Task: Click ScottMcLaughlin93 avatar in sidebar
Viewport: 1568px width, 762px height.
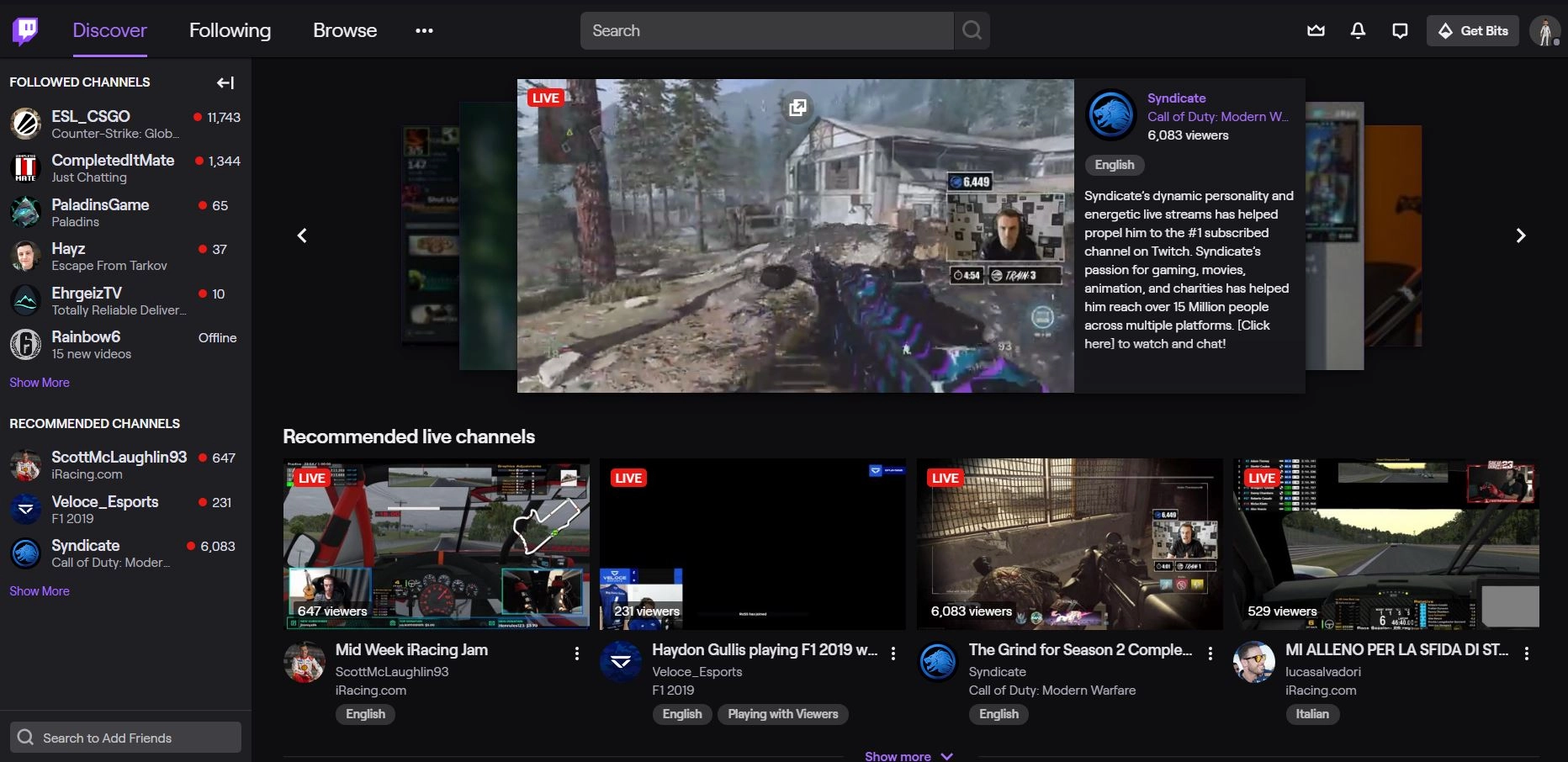Action: tap(25, 465)
